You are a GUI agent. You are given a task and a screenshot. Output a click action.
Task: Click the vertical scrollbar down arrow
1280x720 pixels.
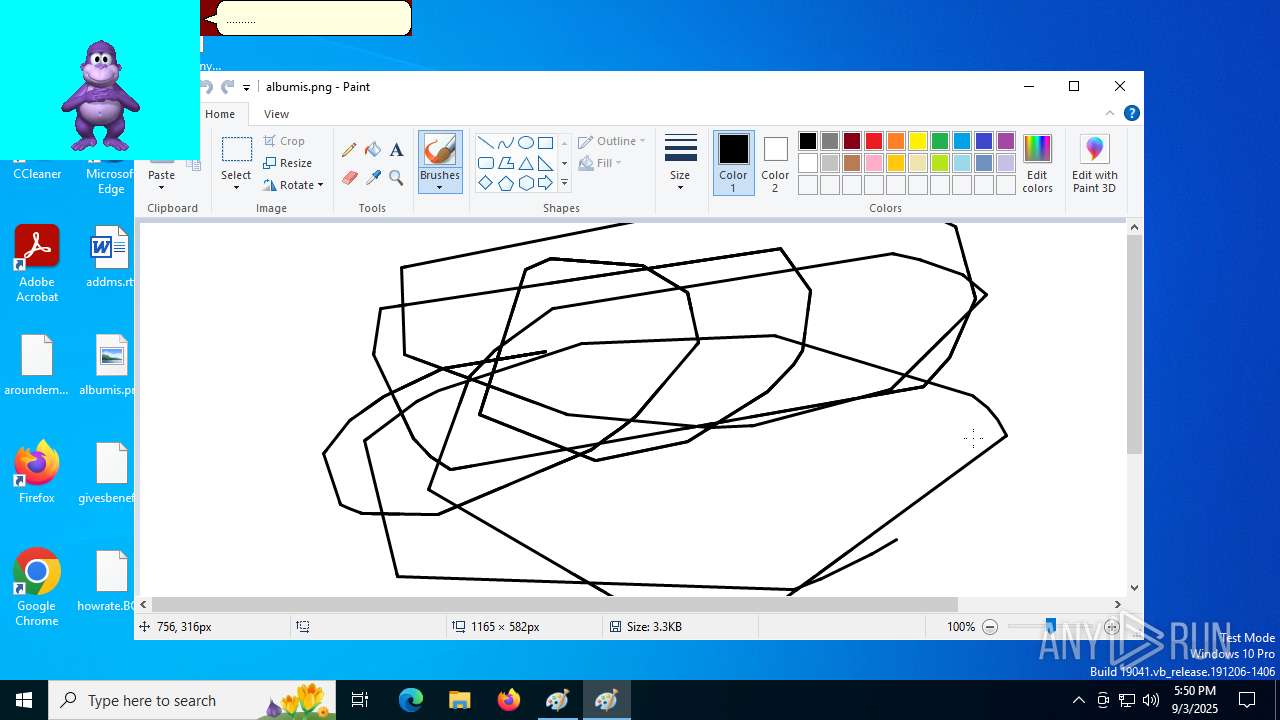[1134, 588]
